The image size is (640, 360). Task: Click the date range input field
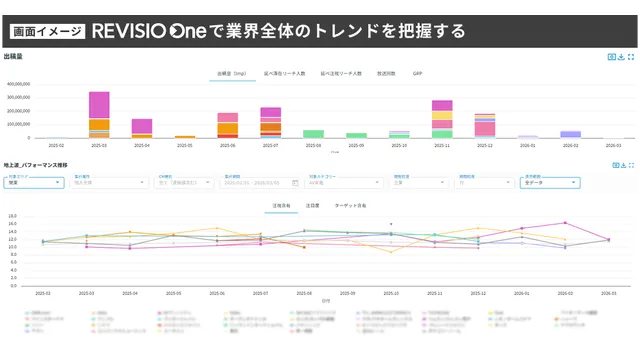[x=259, y=183]
